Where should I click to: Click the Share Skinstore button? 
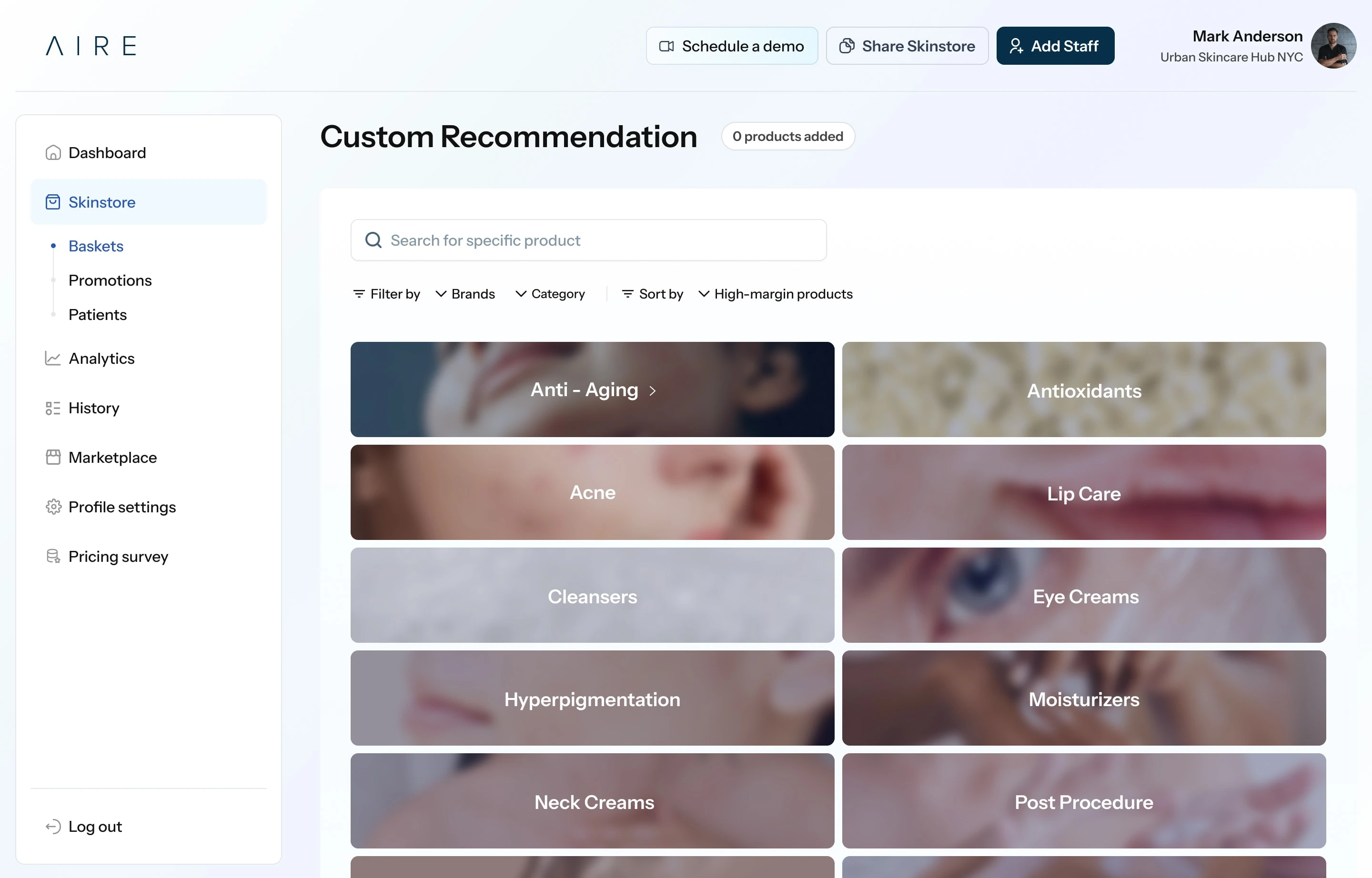907,46
